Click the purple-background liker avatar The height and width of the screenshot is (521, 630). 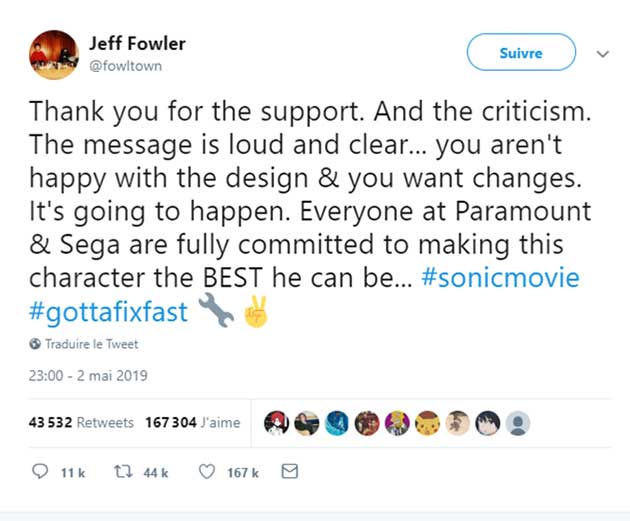(x=397, y=423)
